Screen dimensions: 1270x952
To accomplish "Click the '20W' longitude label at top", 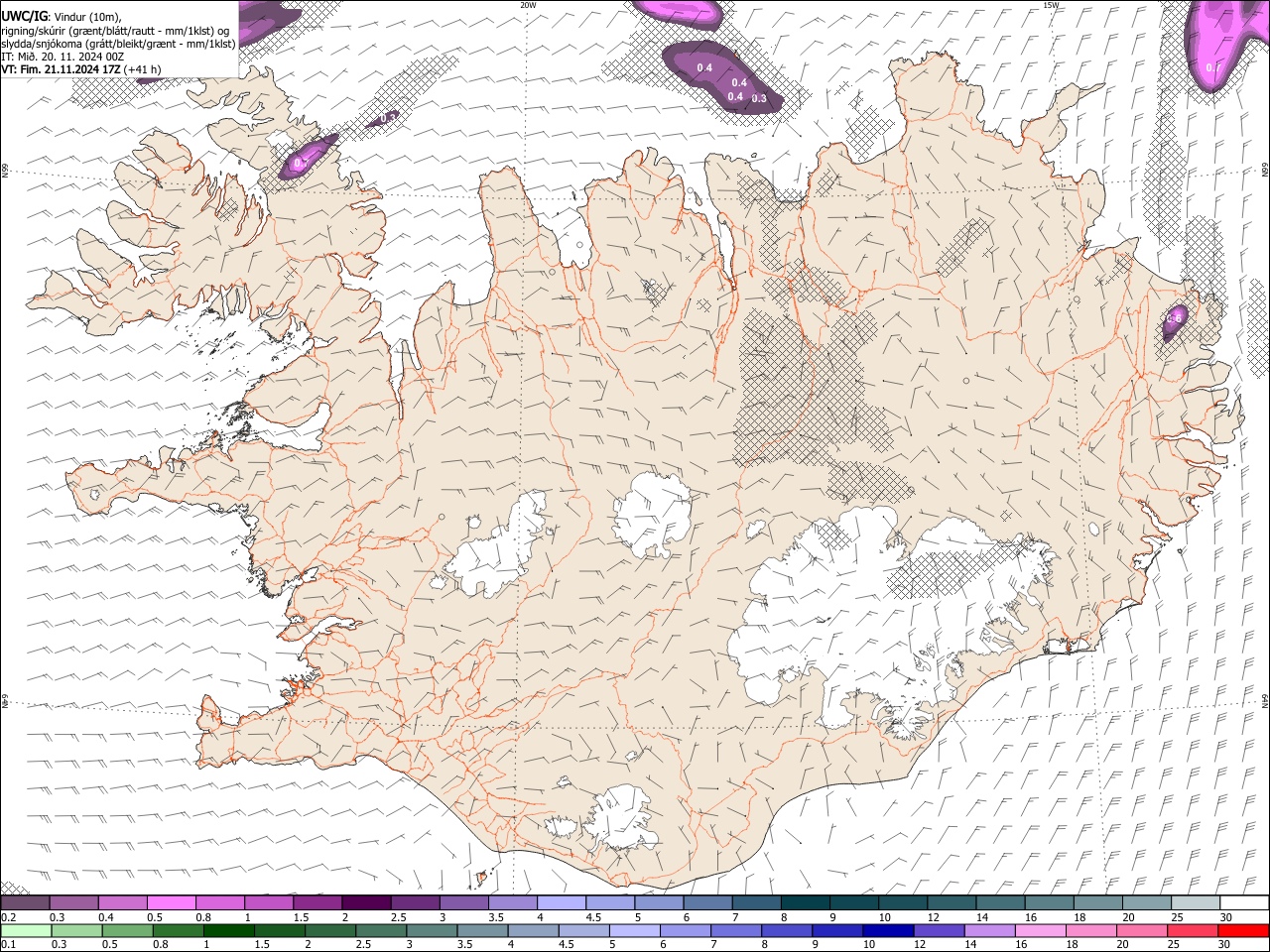I will [x=528, y=5].
